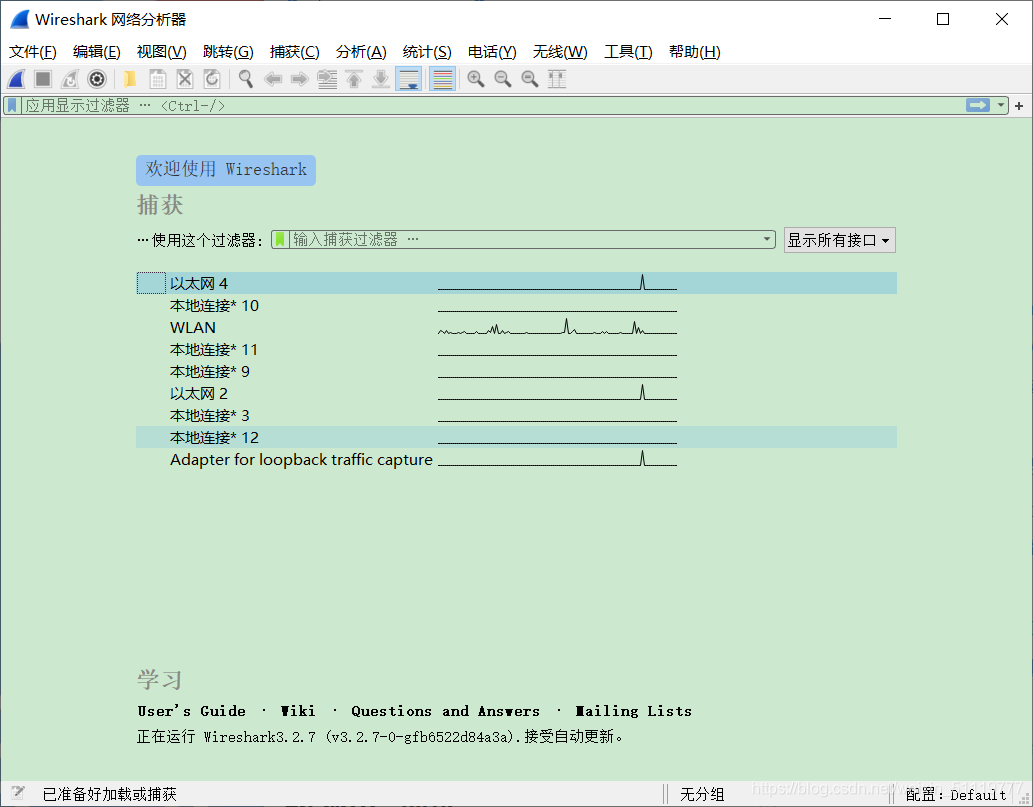Select Adapter for loopback traffic capture
This screenshot has width=1033, height=807.
(x=516, y=459)
